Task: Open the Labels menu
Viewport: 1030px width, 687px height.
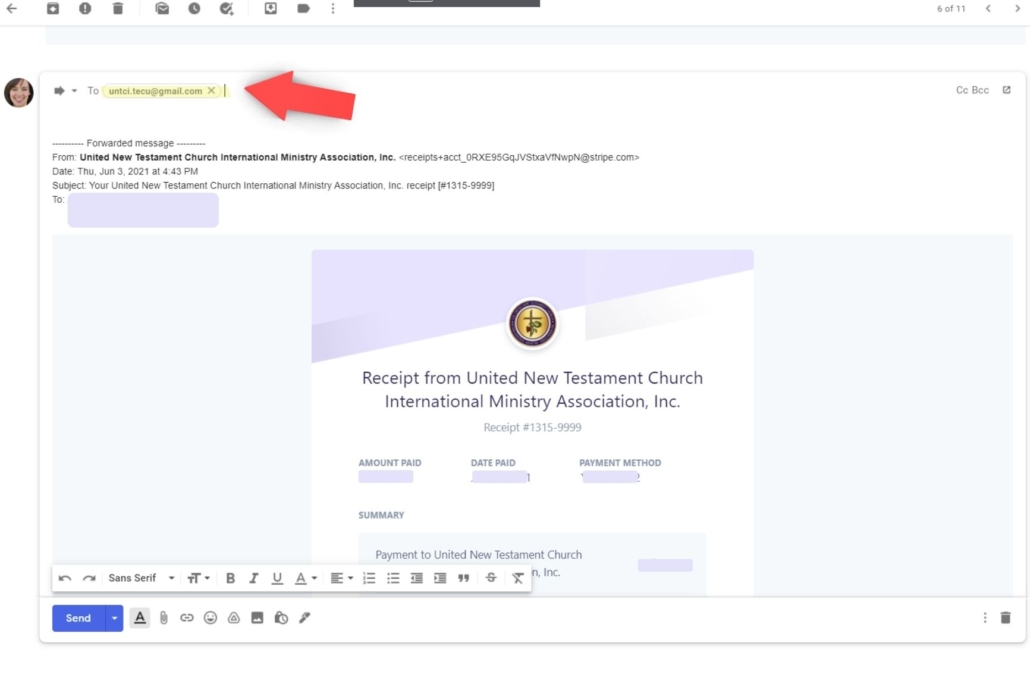Action: 303,9
